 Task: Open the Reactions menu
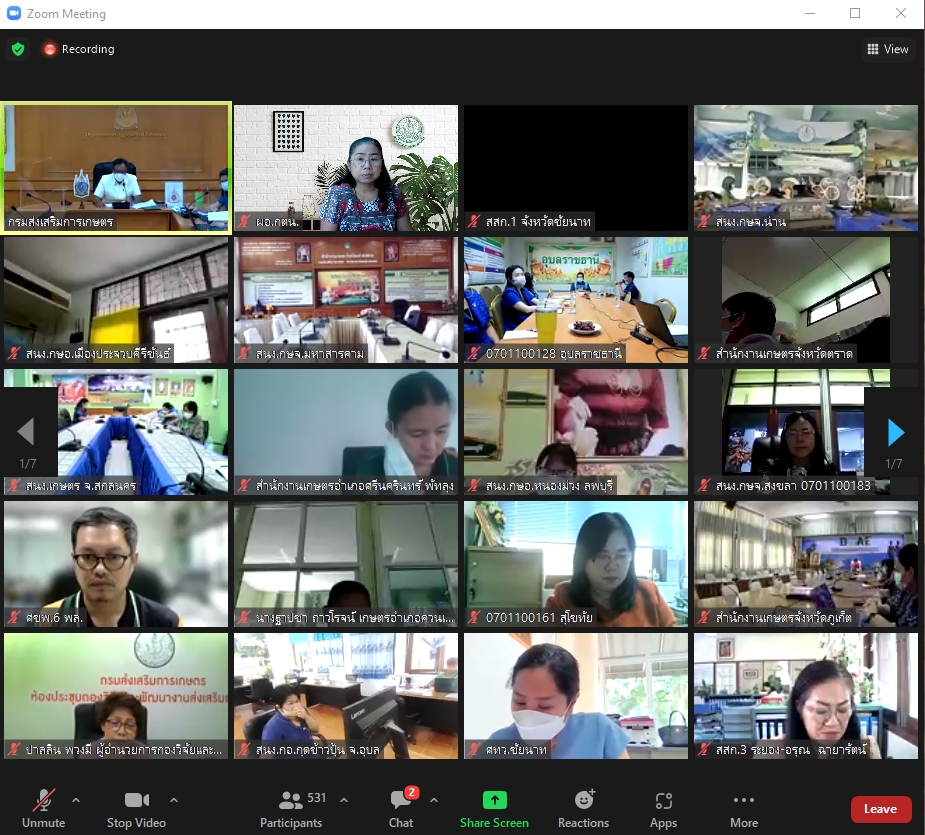(583, 808)
